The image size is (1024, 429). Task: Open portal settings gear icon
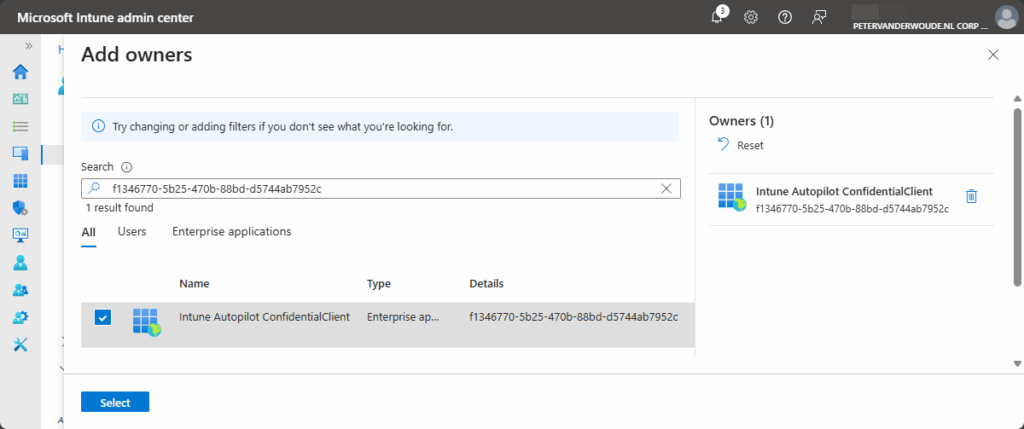[x=751, y=17]
